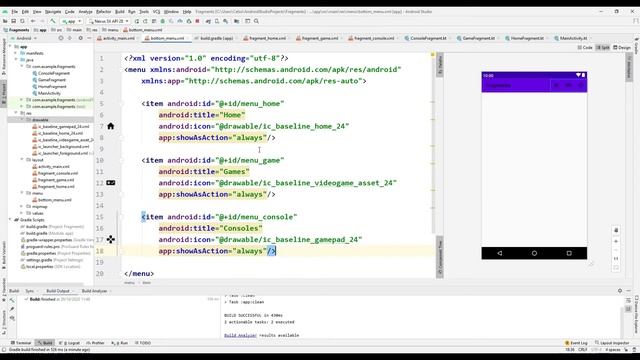Open the Build menu
Image resolution: width=640 pixels, height=360 pixels.
[120, 12]
